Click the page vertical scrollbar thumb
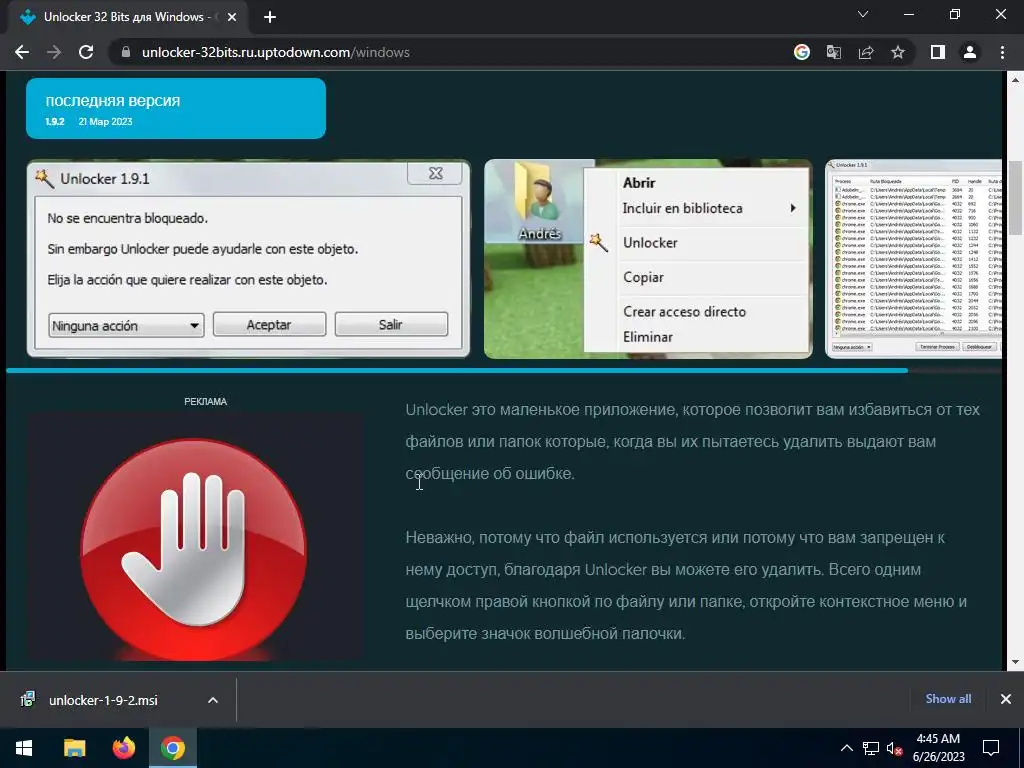The image size is (1024, 768). tap(1015, 198)
